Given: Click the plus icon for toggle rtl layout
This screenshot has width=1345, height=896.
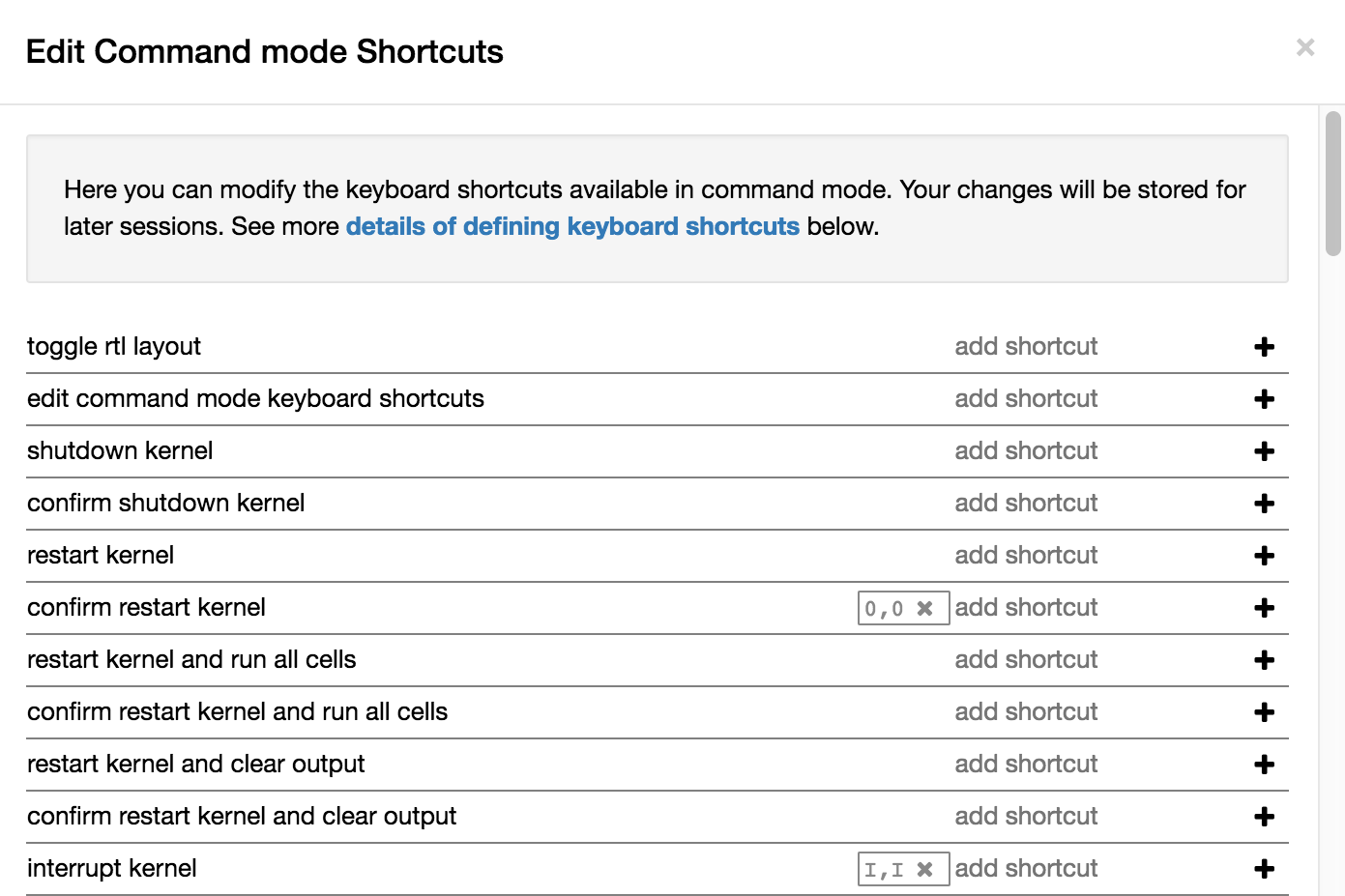Looking at the screenshot, I should click(1264, 347).
